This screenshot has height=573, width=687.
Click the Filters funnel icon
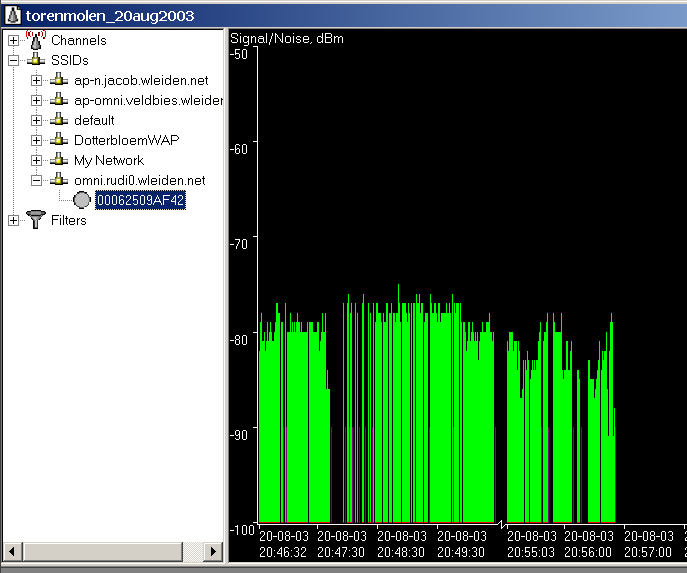[x=36, y=220]
